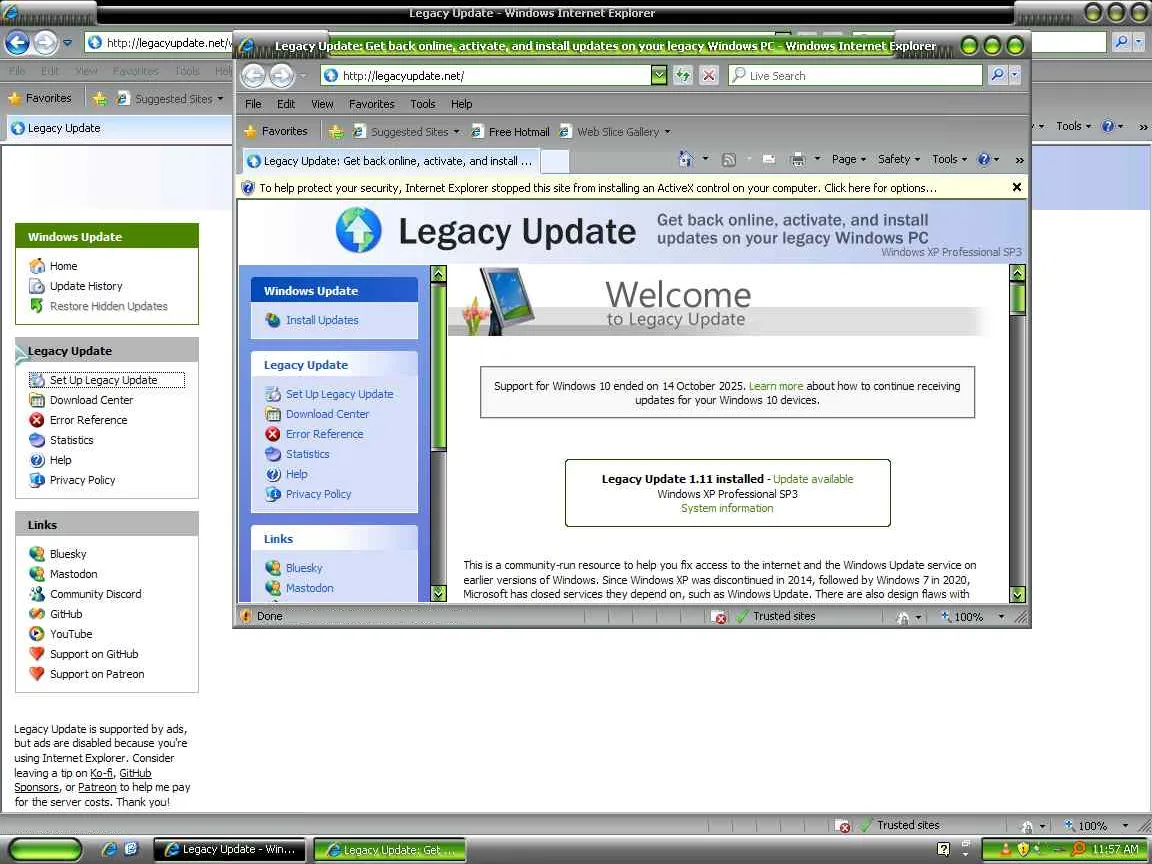Open the address bar dropdown arrow in the front window
Image resolution: width=1152 pixels, height=864 pixels.
659,75
